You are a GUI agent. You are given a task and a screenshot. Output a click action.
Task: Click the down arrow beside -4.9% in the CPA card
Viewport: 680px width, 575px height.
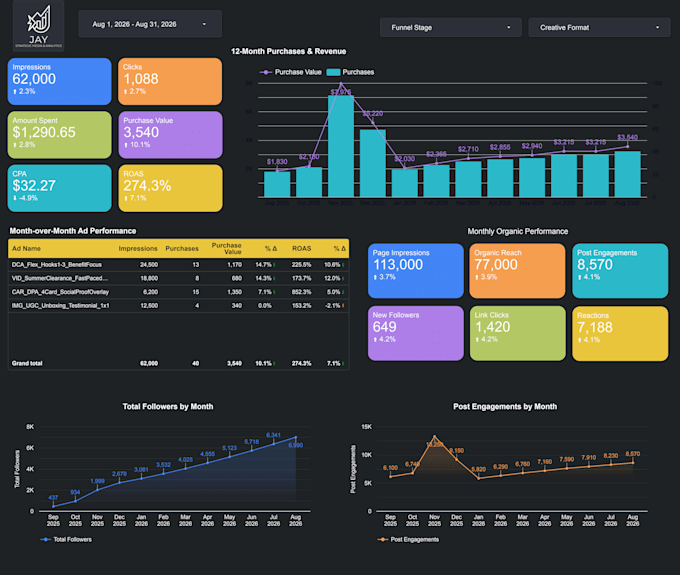[x=15, y=198]
